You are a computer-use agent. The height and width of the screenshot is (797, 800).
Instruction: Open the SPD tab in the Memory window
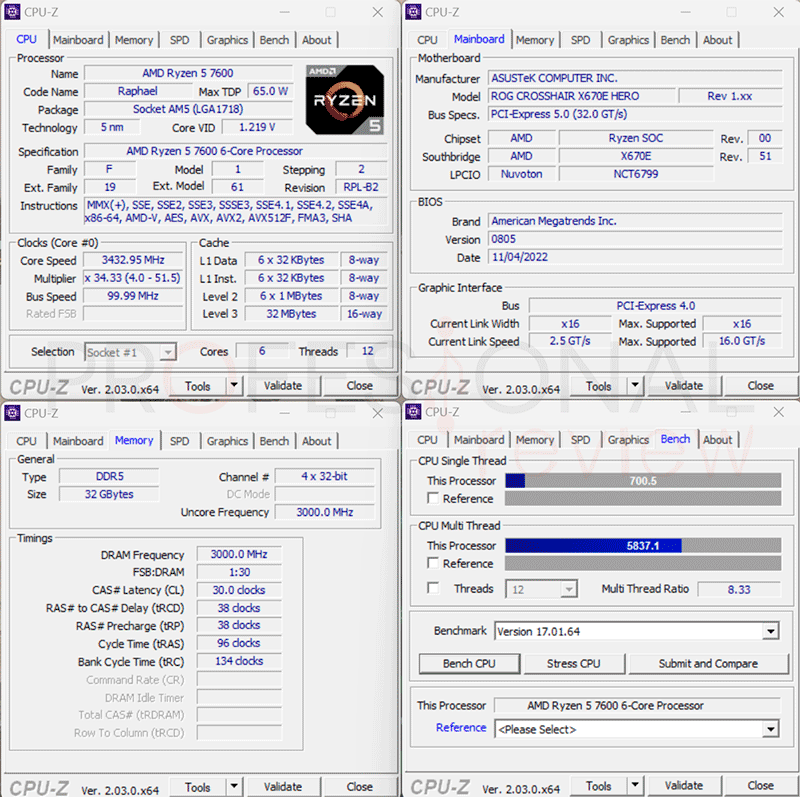179,441
